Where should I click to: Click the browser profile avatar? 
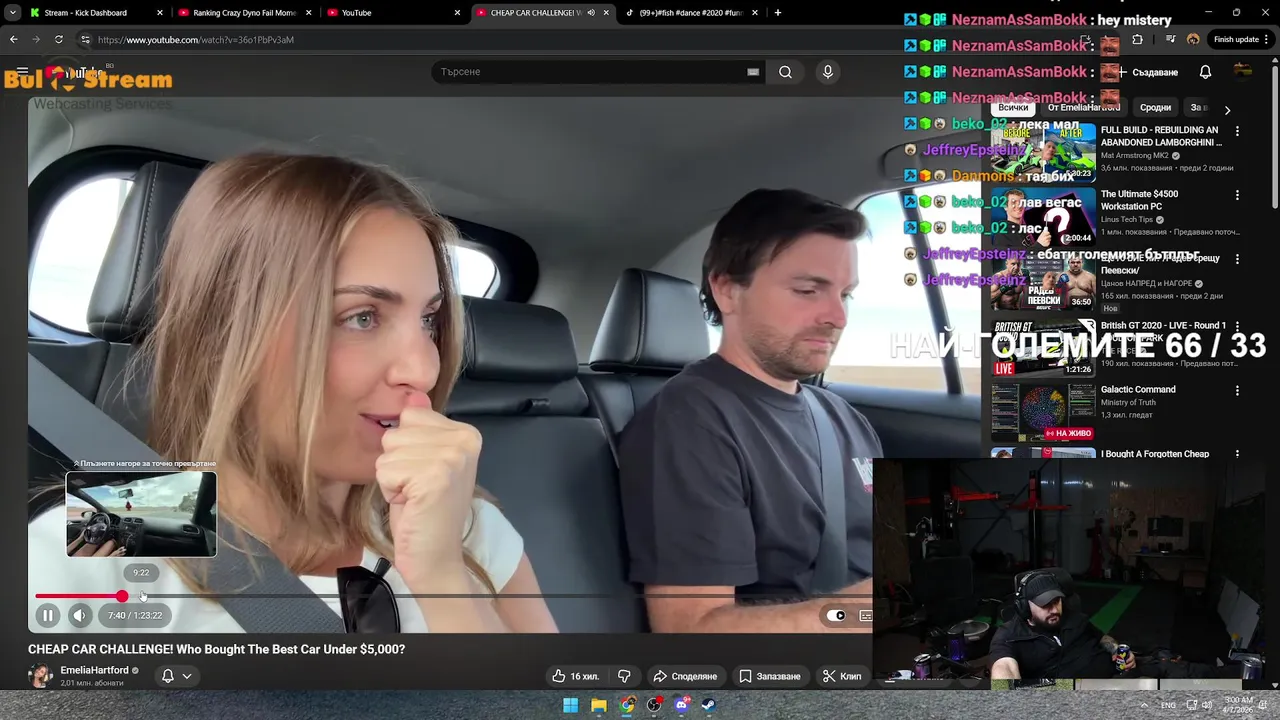click(1193, 39)
